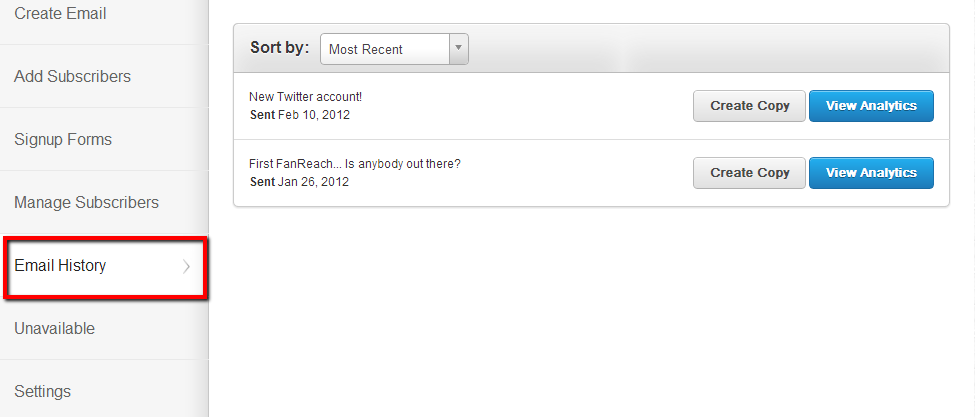975x417 pixels.
Task: Open the Signup Forms section
Action: pyautogui.click(x=63, y=140)
